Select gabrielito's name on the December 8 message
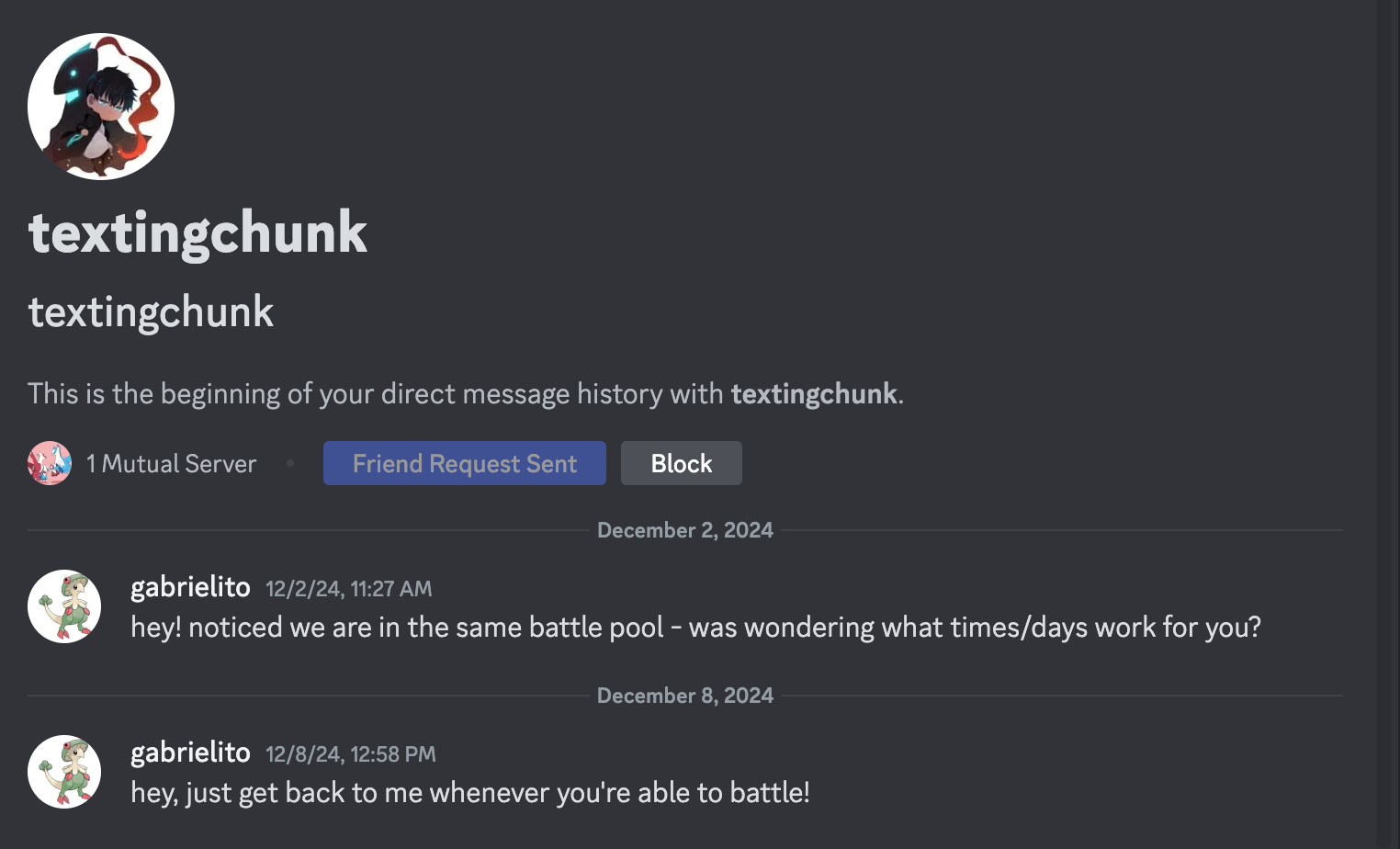Viewport: 1400px width, 849px height. 190,752
